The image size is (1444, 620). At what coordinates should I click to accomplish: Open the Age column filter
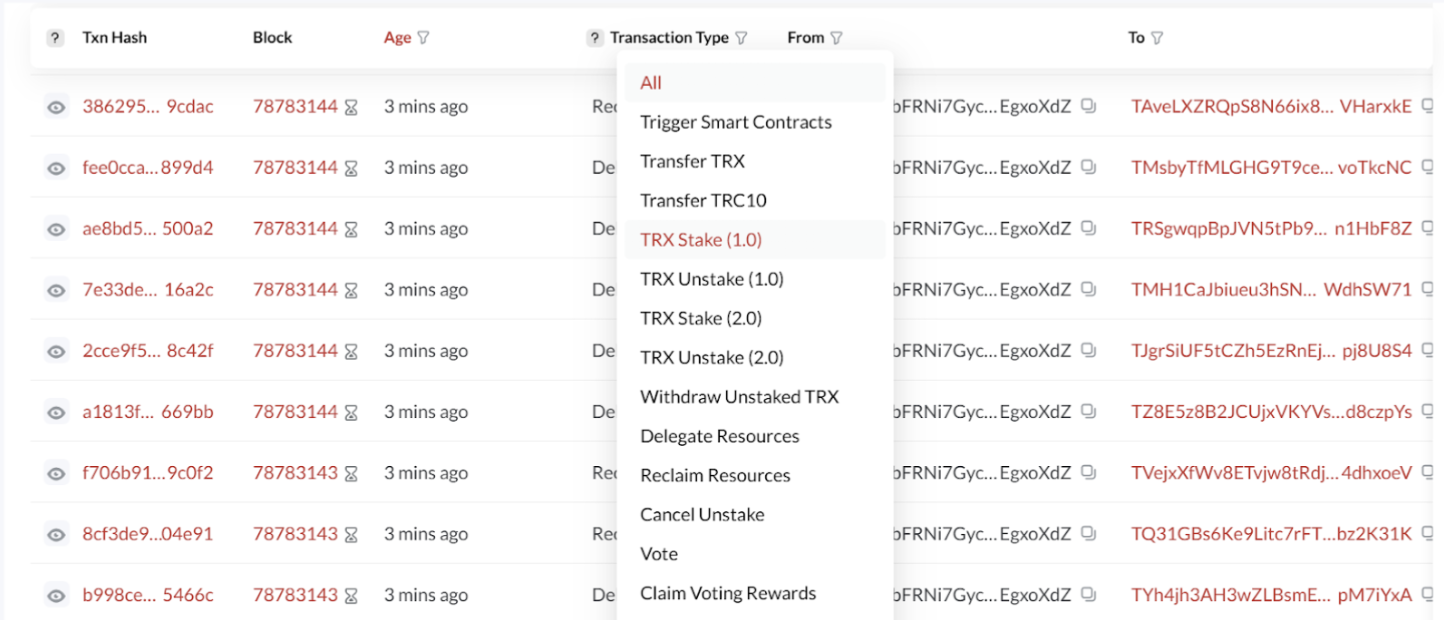423,38
